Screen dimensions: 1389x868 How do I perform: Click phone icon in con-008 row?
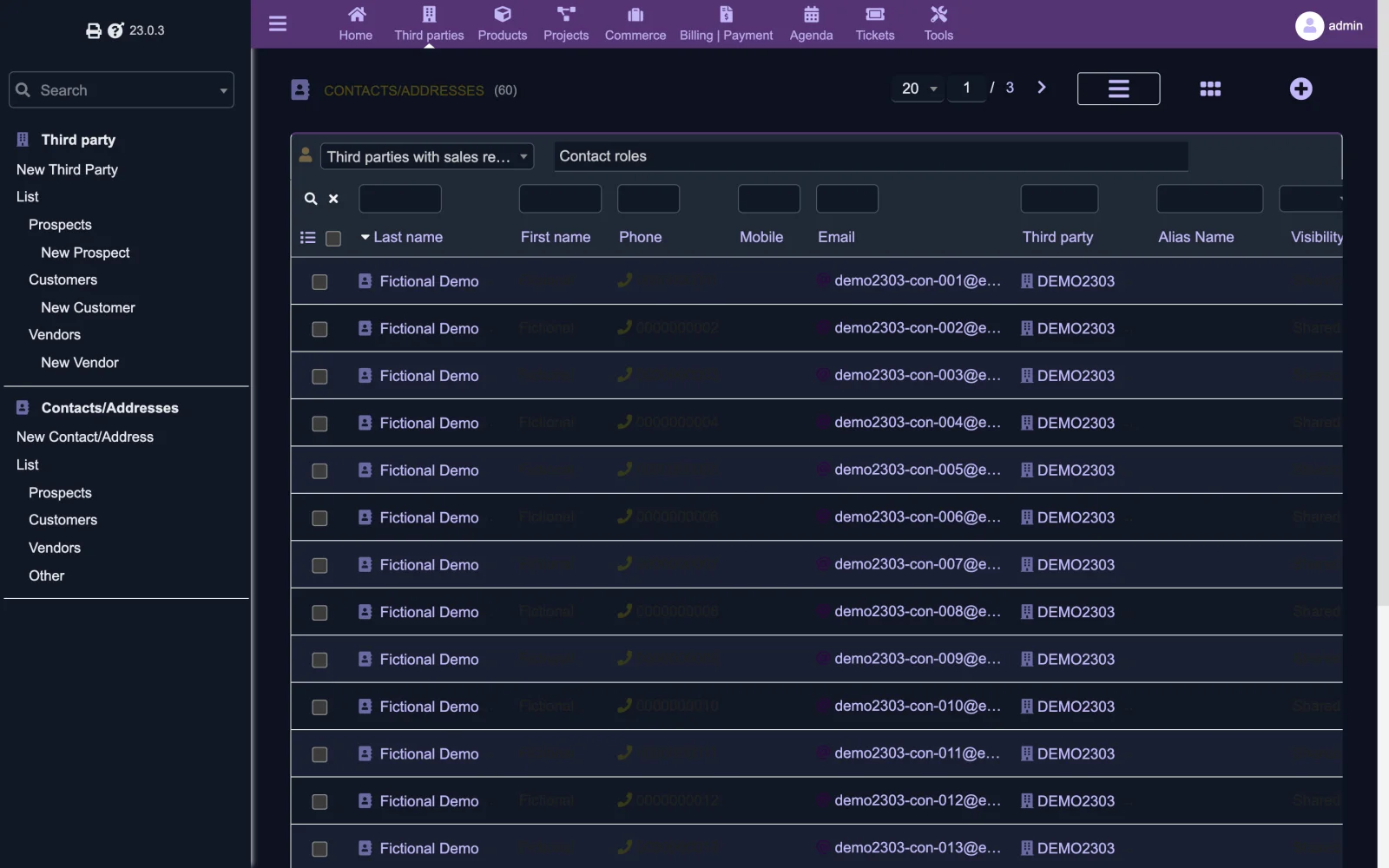pyautogui.click(x=624, y=611)
